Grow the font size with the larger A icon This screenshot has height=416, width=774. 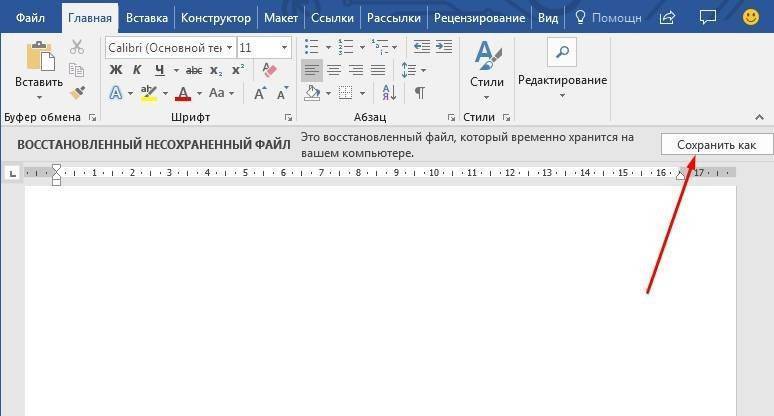pyautogui.click(x=260, y=93)
